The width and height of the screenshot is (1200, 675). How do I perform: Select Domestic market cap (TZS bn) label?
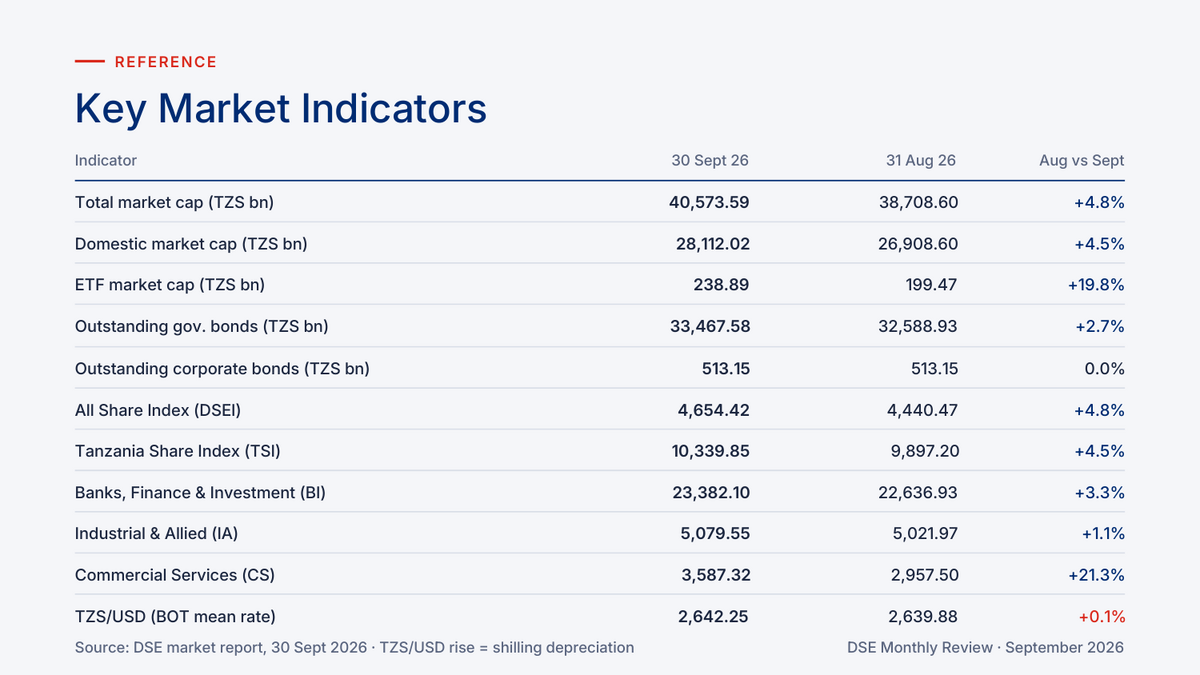tap(191, 244)
